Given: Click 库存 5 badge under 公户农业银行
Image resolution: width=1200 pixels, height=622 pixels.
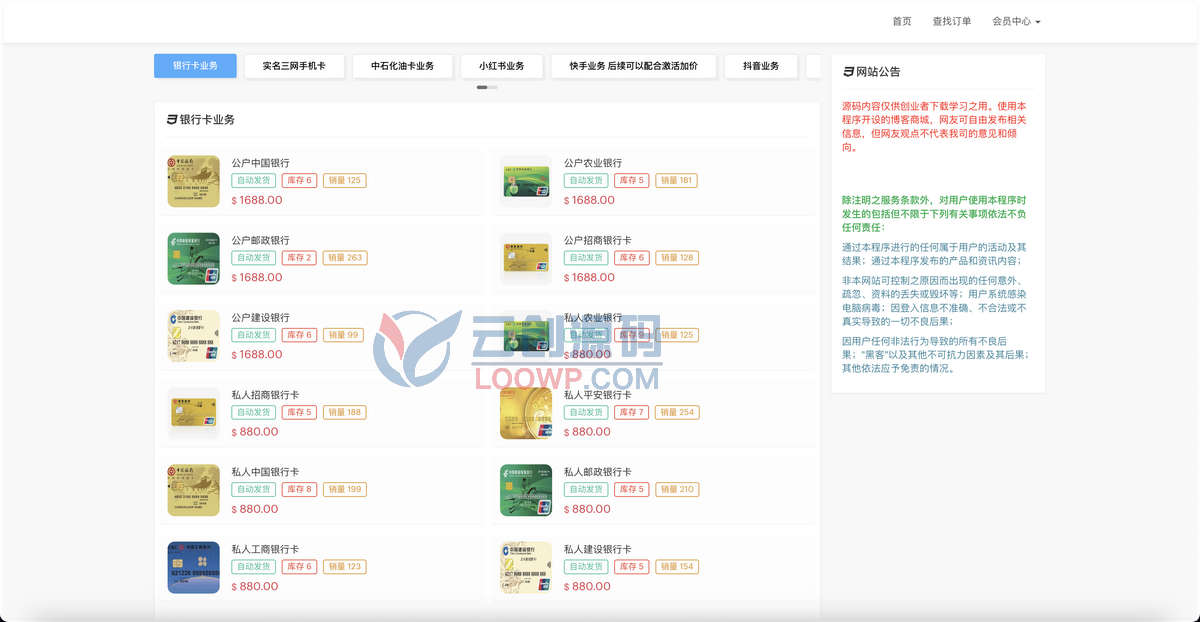Looking at the screenshot, I should pyautogui.click(x=631, y=181).
